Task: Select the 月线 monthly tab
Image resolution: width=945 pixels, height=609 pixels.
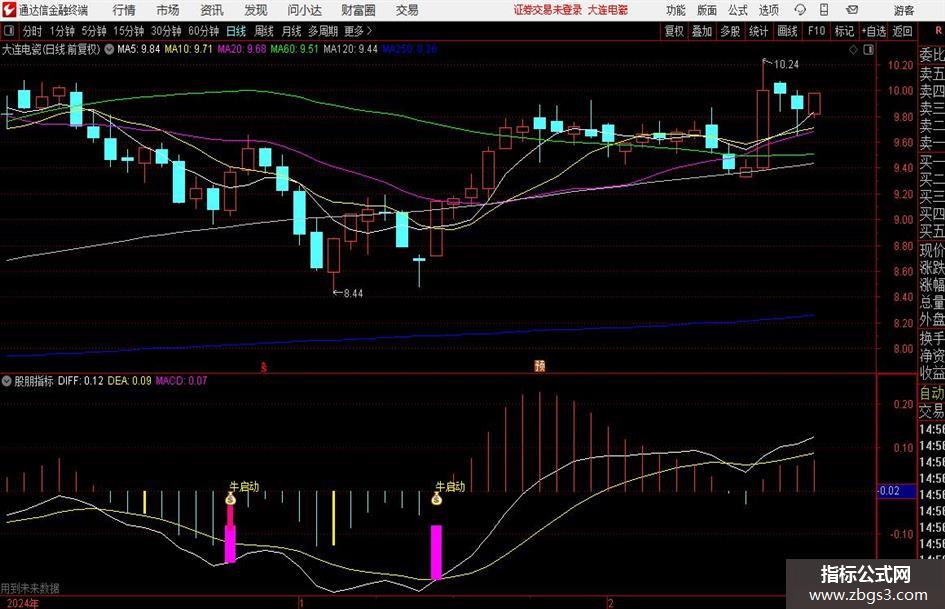Action: click(291, 31)
